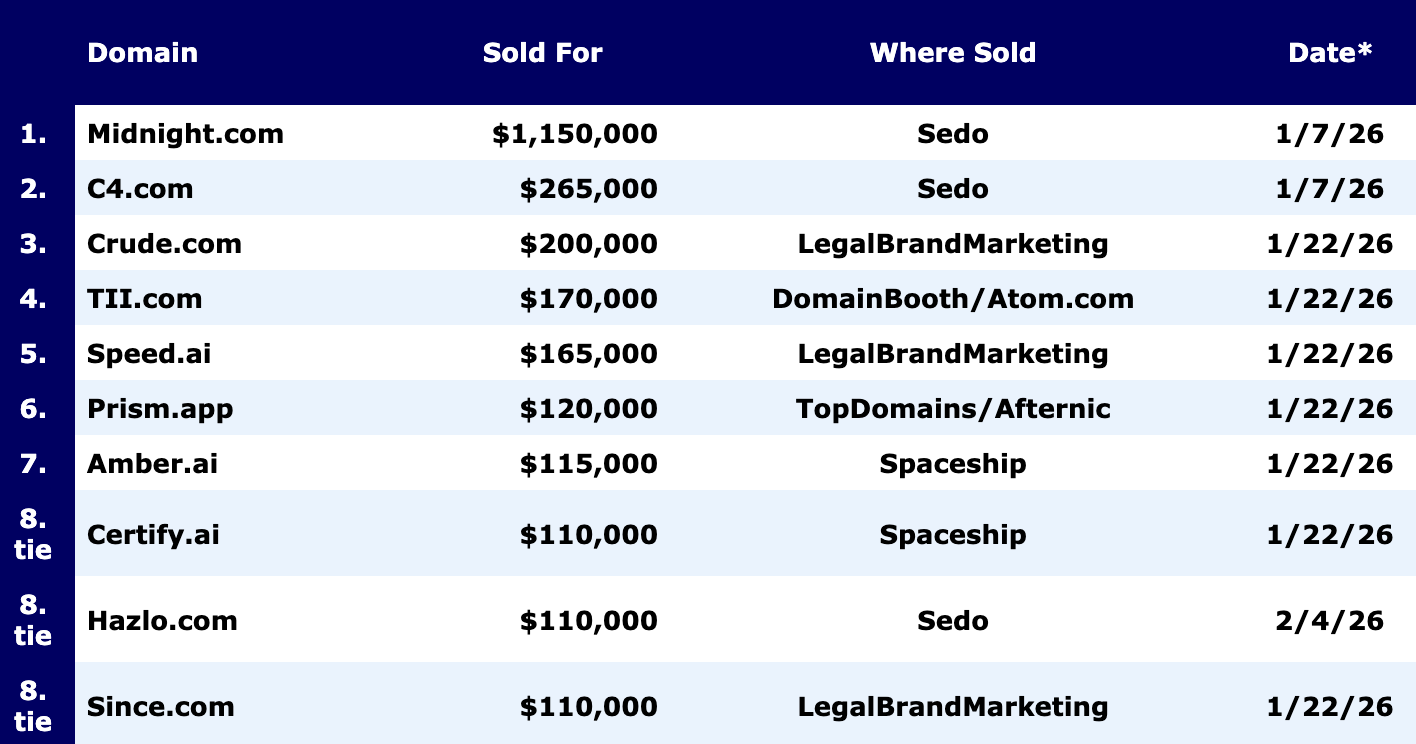Click the $265,000 price for C4.com

click(x=588, y=189)
